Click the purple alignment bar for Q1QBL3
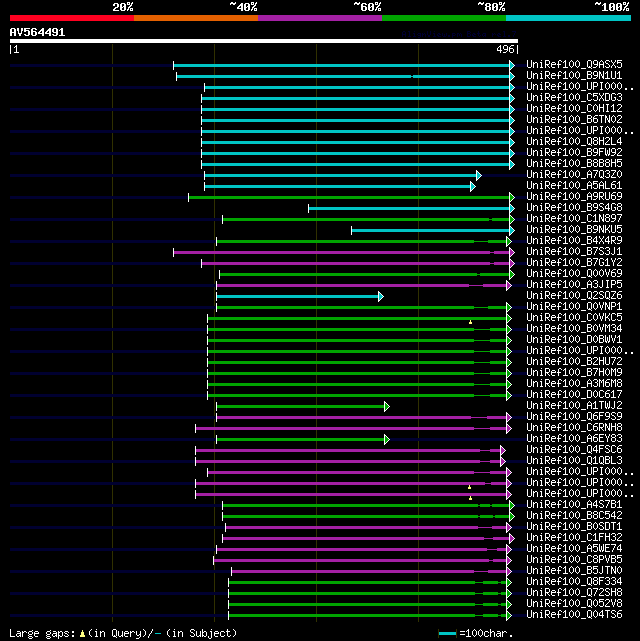 (348, 462)
